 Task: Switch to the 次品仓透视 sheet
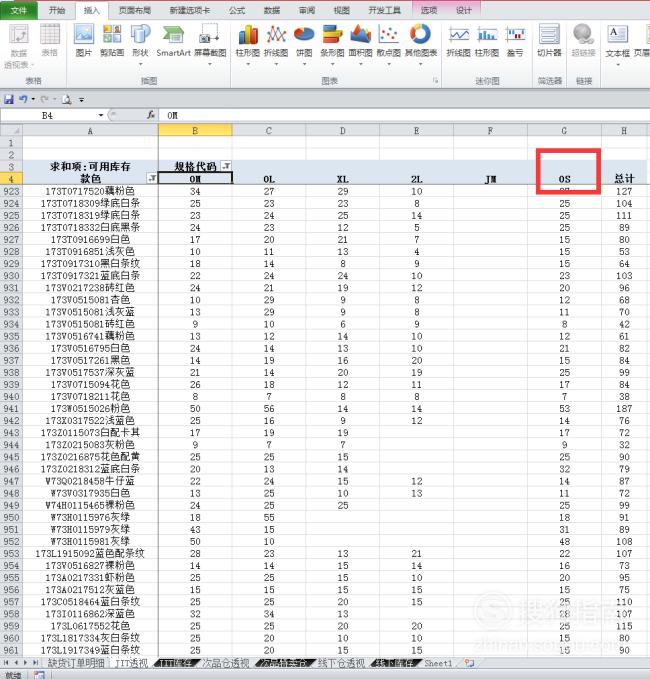pyautogui.click(x=226, y=663)
